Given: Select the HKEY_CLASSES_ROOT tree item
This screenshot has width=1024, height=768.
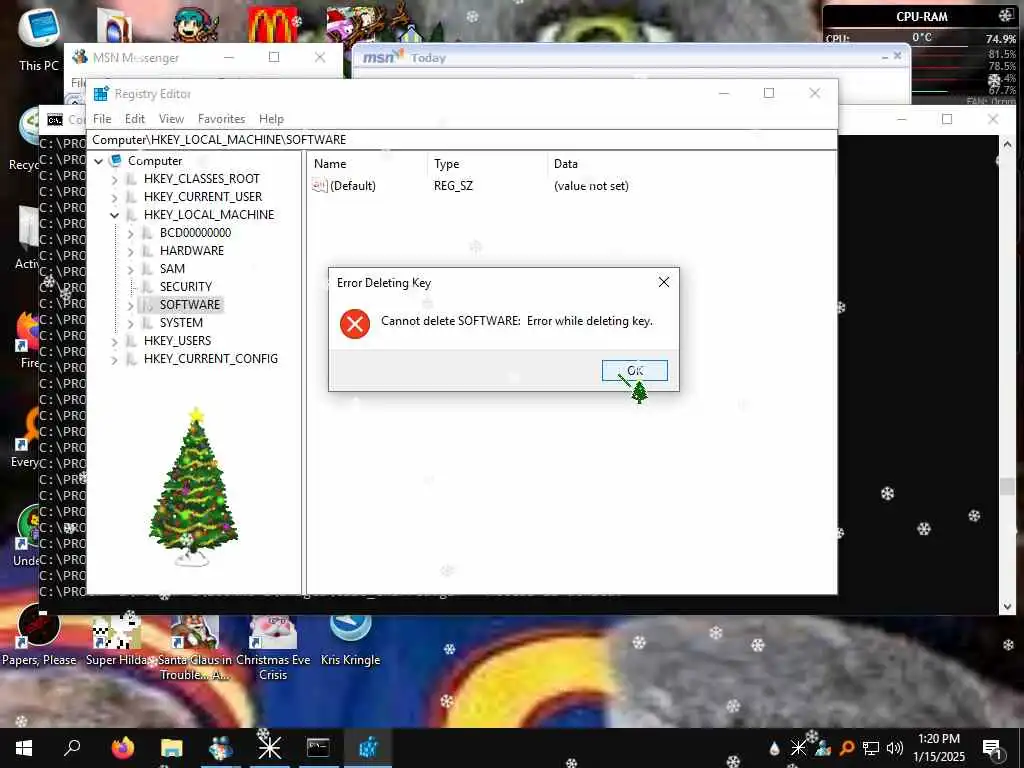Looking at the screenshot, I should point(201,179).
